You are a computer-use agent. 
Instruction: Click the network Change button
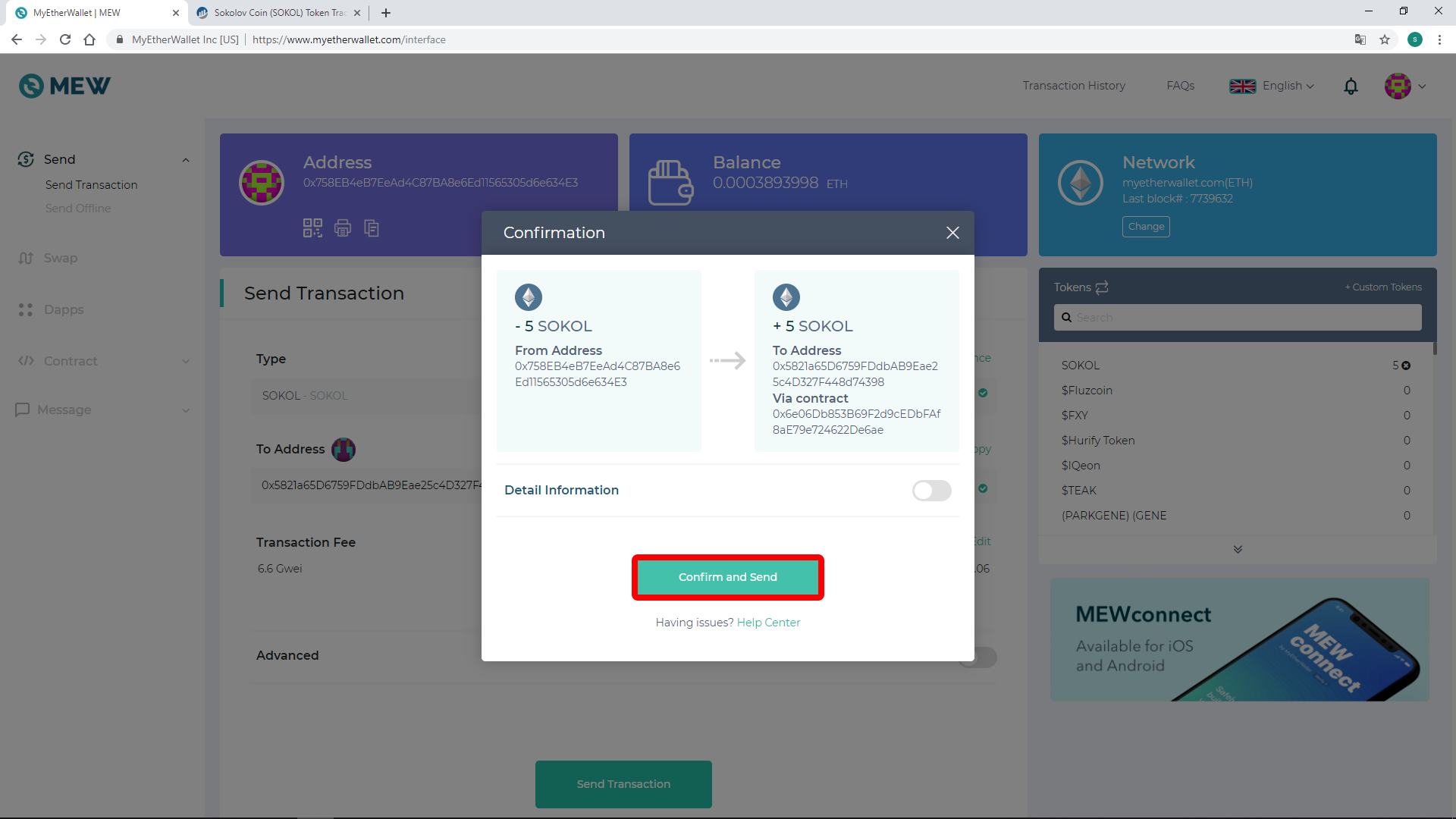pyautogui.click(x=1146, y=227)
